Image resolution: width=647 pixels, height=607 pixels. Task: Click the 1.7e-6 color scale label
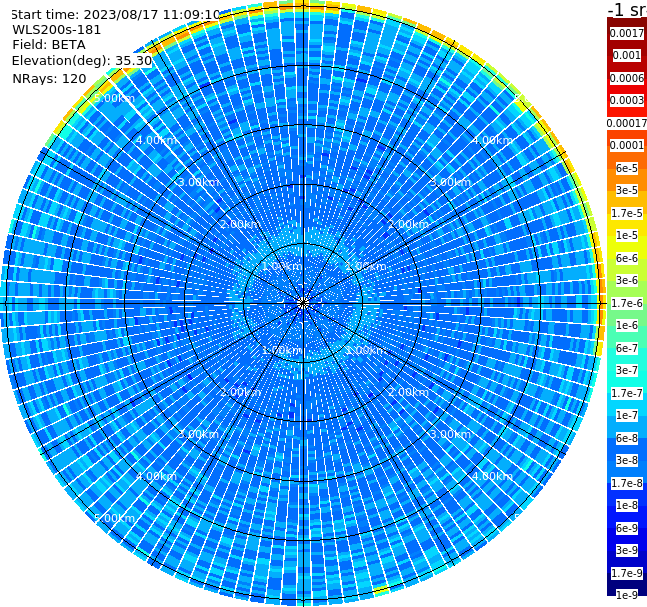click(x=627, y=303)
